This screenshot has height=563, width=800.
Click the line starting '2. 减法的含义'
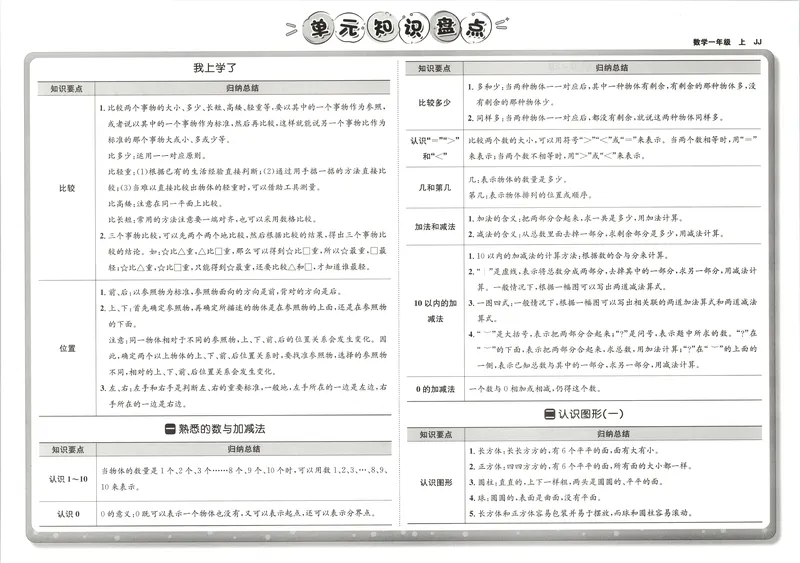click(x=596, y=234)
